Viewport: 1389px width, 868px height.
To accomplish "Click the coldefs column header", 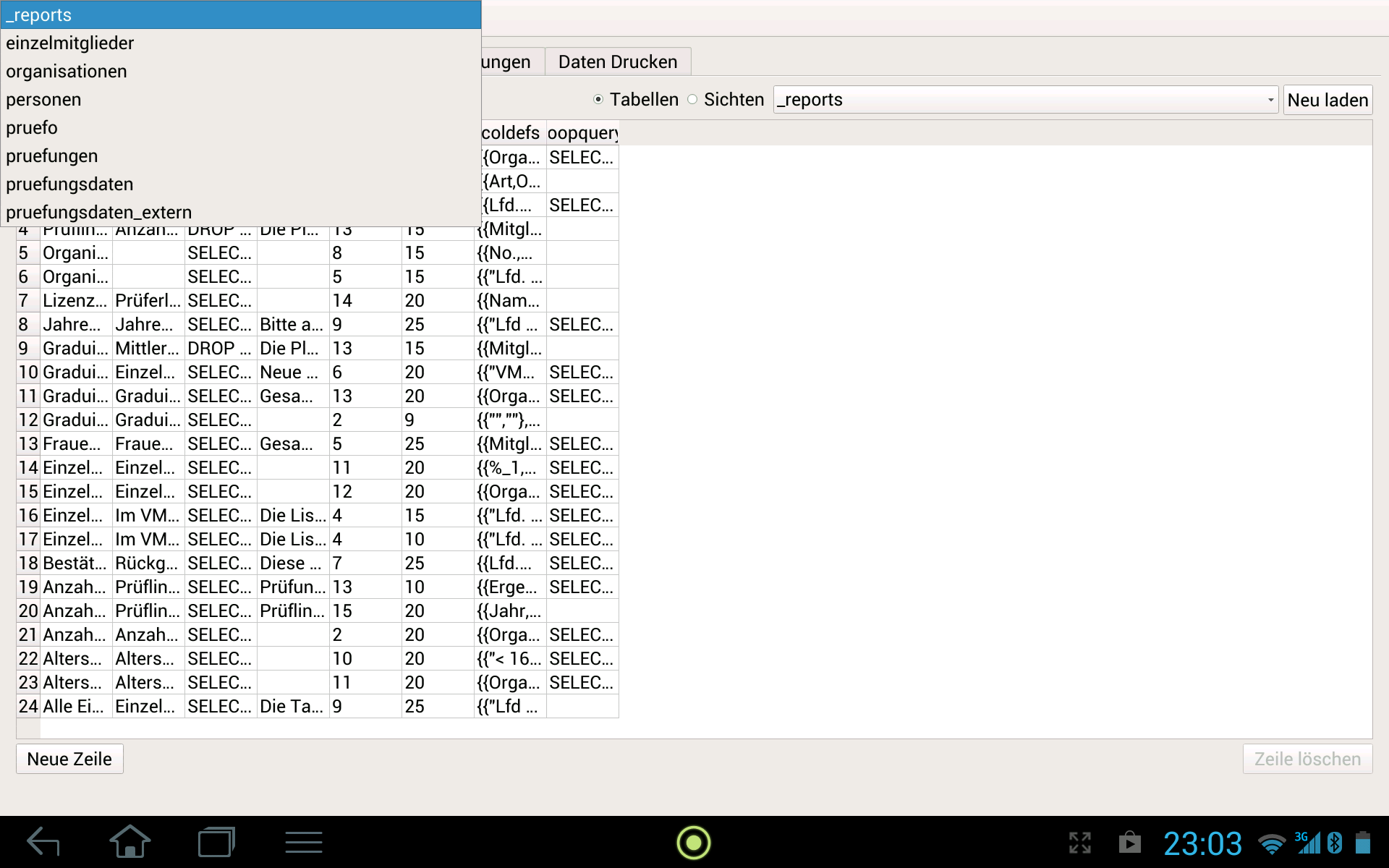I will [x=510, y=133].
